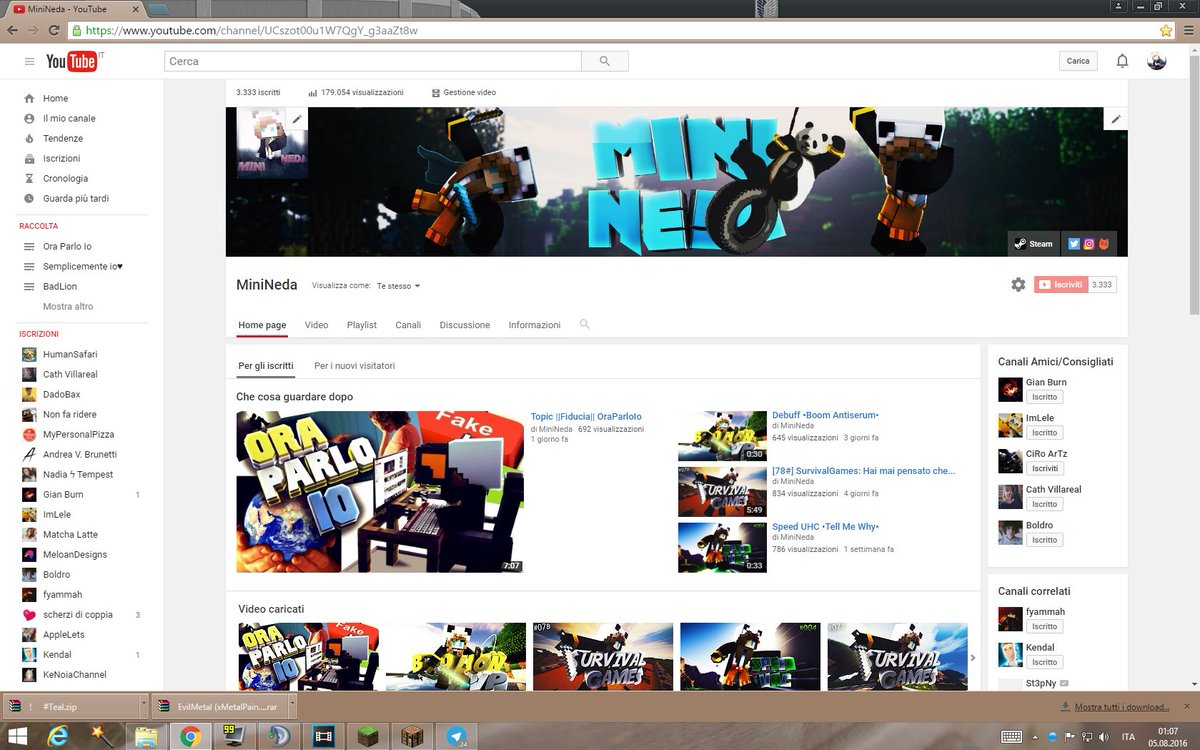Expand Mostra altro in Raccolta
This screenshot has height=750, width=1200.
[x=68, y=306]
